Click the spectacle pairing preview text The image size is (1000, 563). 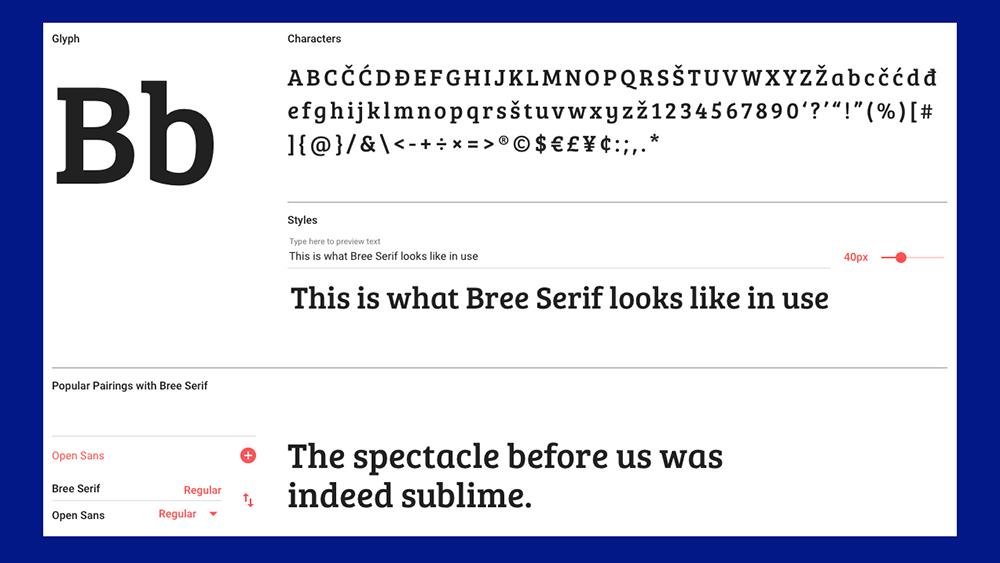pyautogui.click(x=505, y=476)
